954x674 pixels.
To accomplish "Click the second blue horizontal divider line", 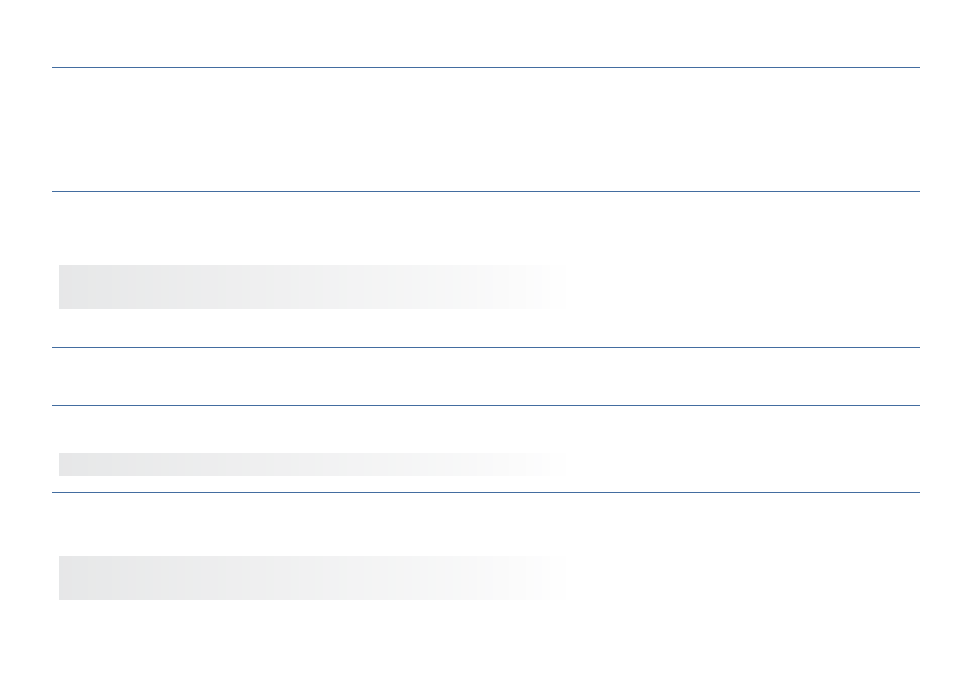I will [x=486, y=192].
